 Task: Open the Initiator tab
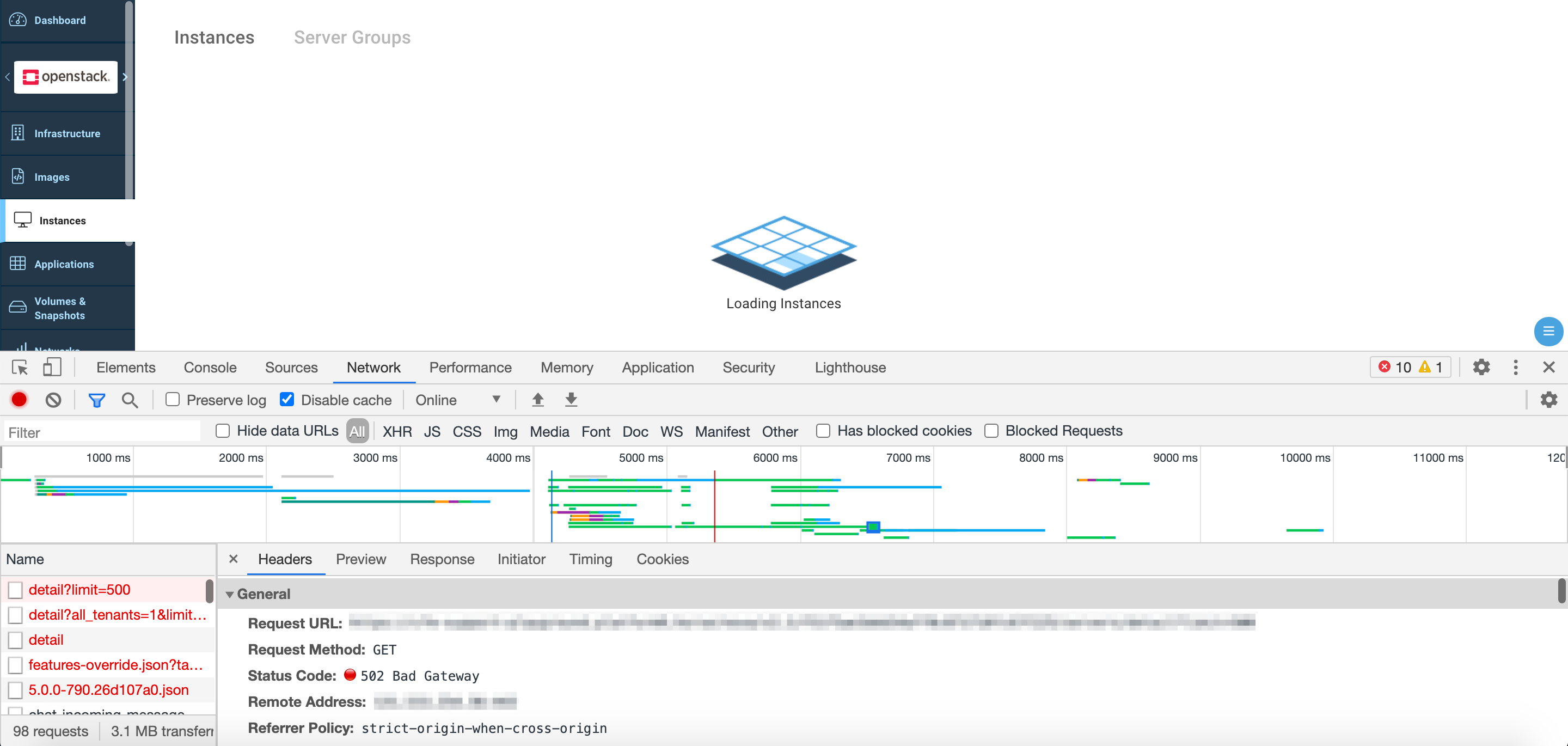[x=521, y=559]
